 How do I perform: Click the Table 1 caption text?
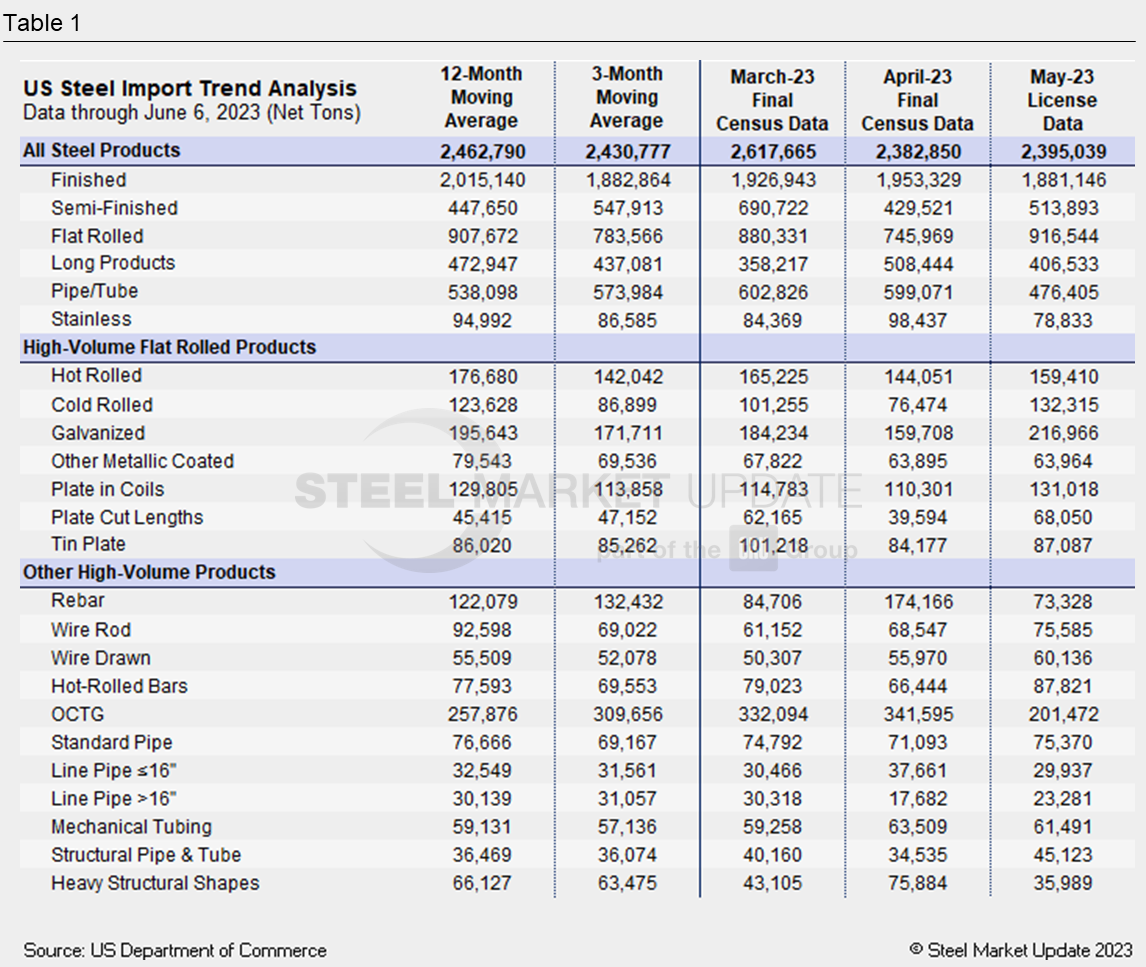point(42,24)
